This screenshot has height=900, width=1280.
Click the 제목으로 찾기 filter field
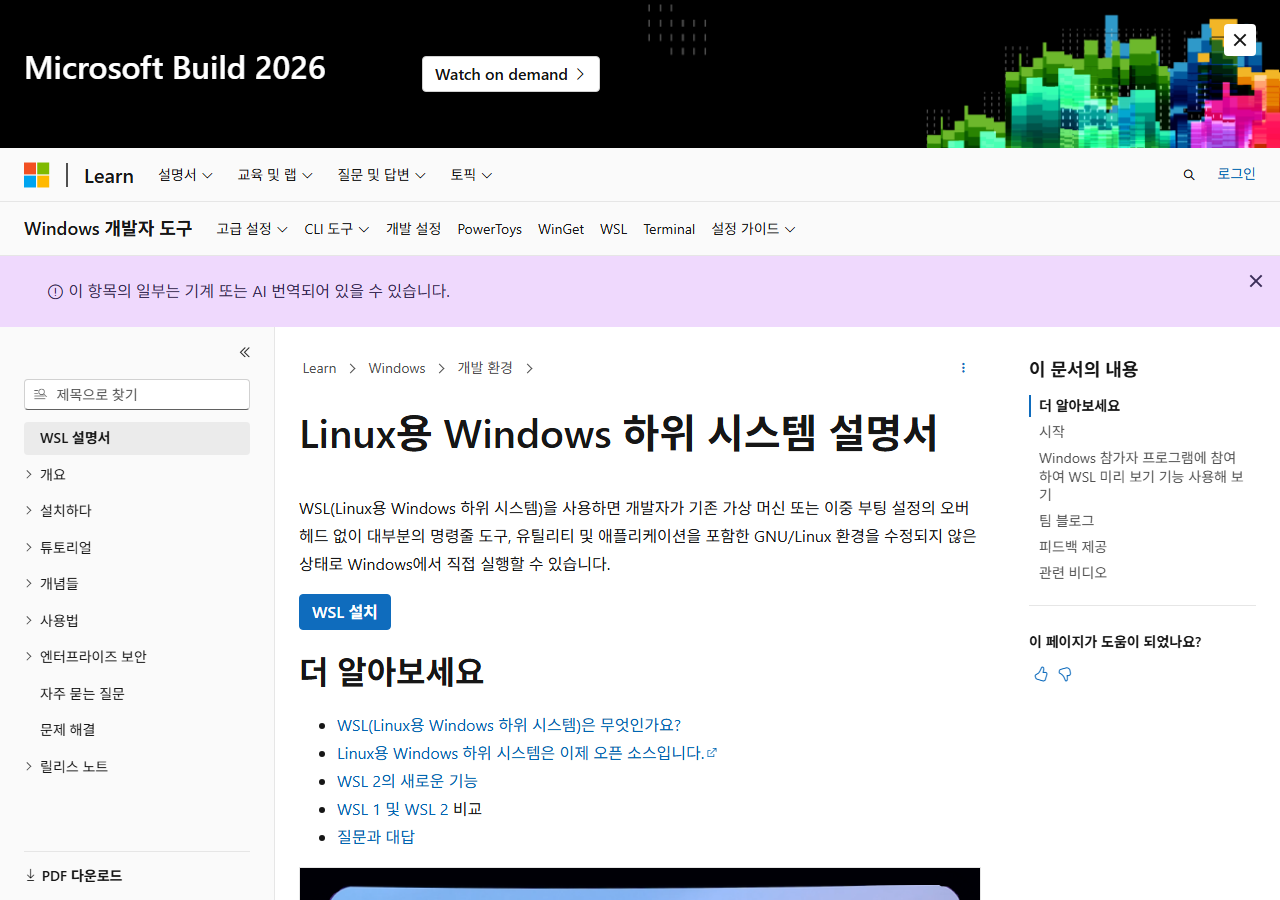pyautogui.click(x=137, y=394)
